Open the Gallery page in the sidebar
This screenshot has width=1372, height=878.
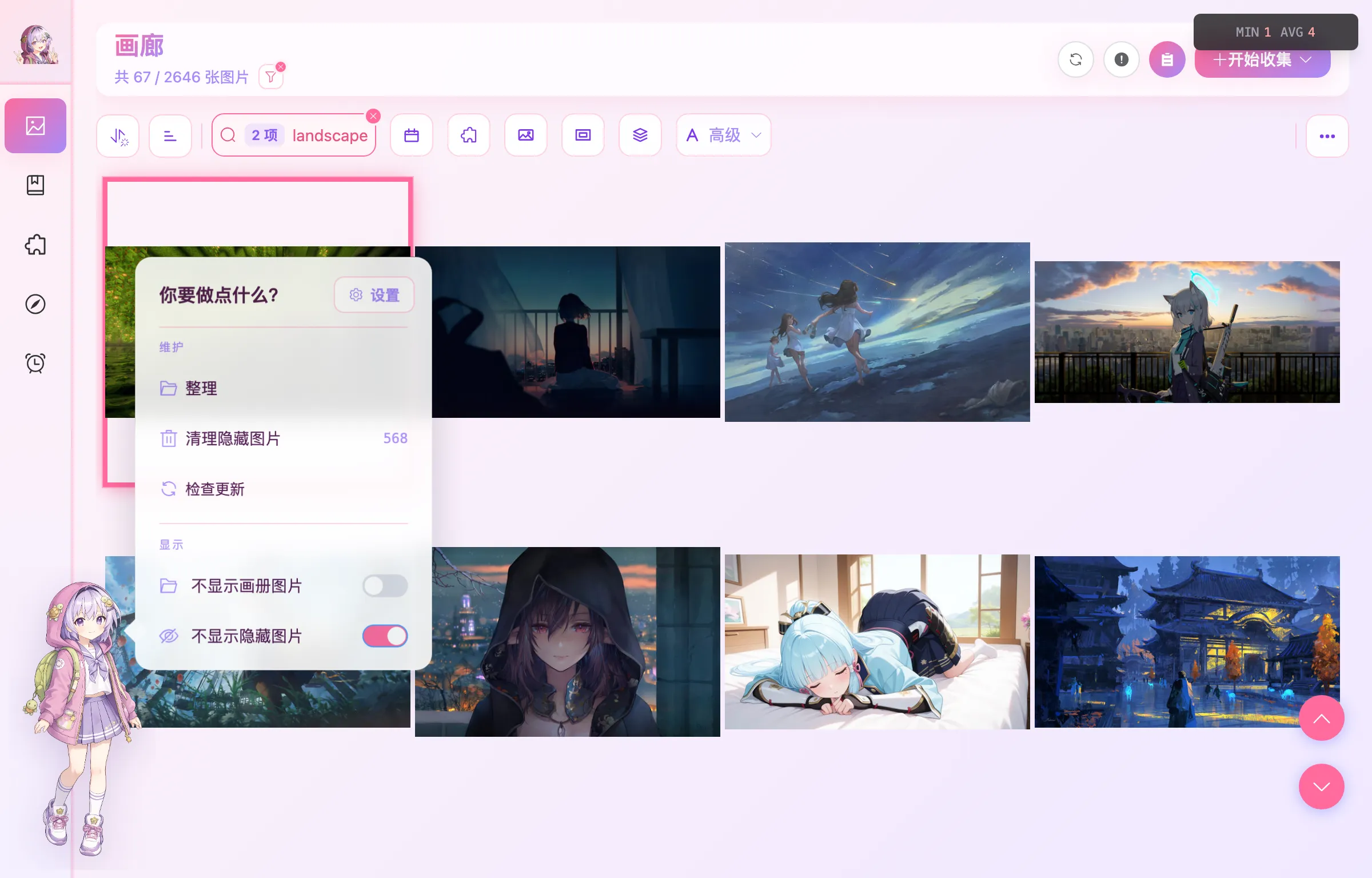[35, 126]
